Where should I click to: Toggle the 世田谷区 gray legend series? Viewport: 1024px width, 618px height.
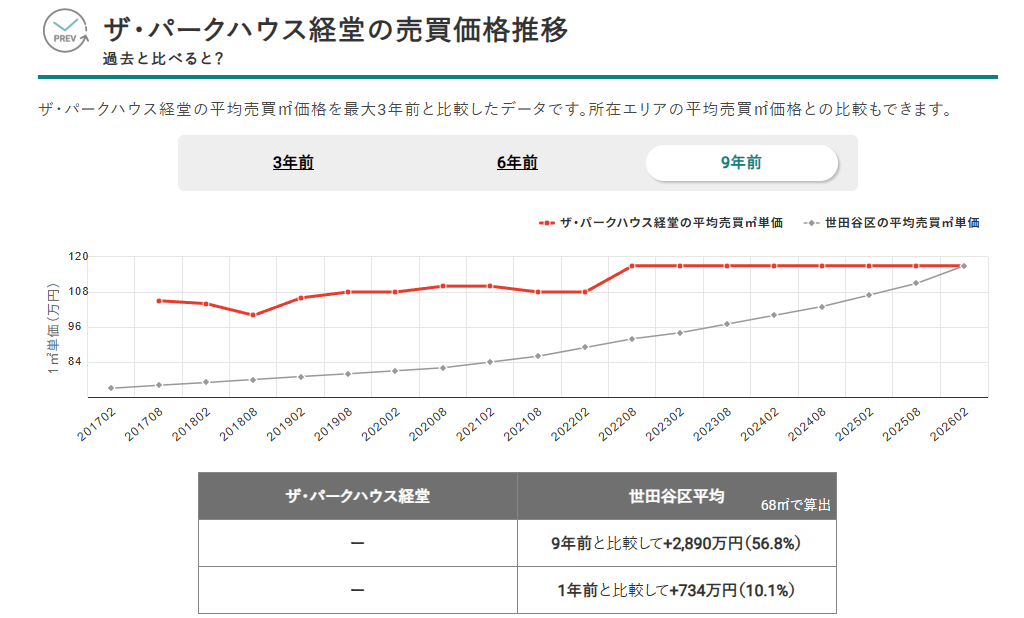coord(901,223)
